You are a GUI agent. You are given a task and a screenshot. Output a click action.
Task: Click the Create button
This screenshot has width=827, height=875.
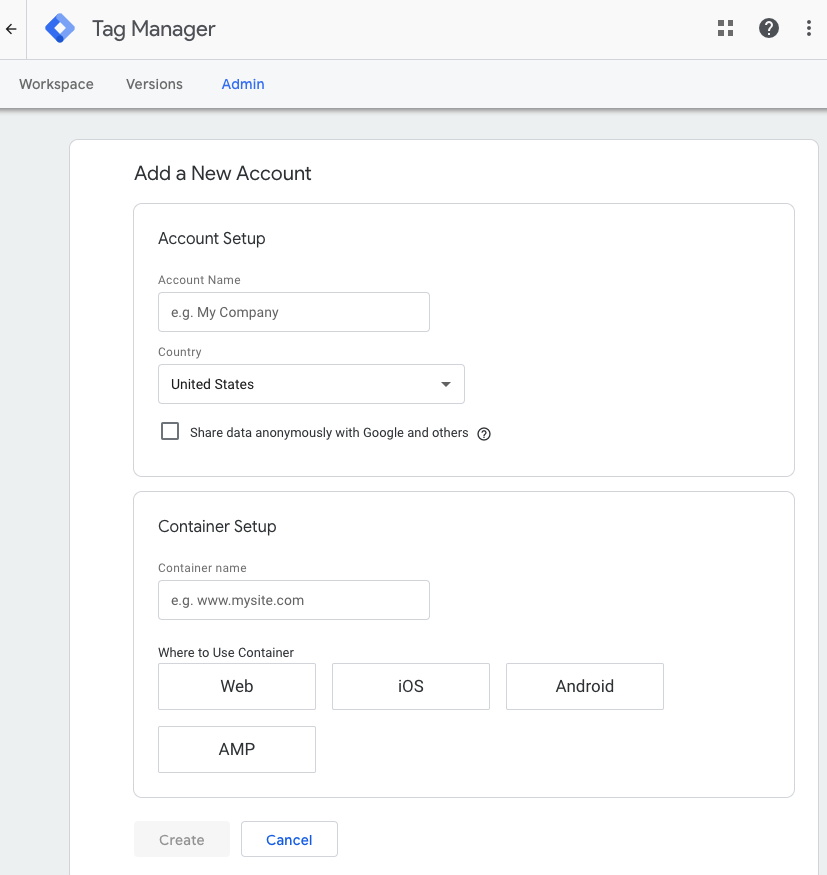[182, 839]
